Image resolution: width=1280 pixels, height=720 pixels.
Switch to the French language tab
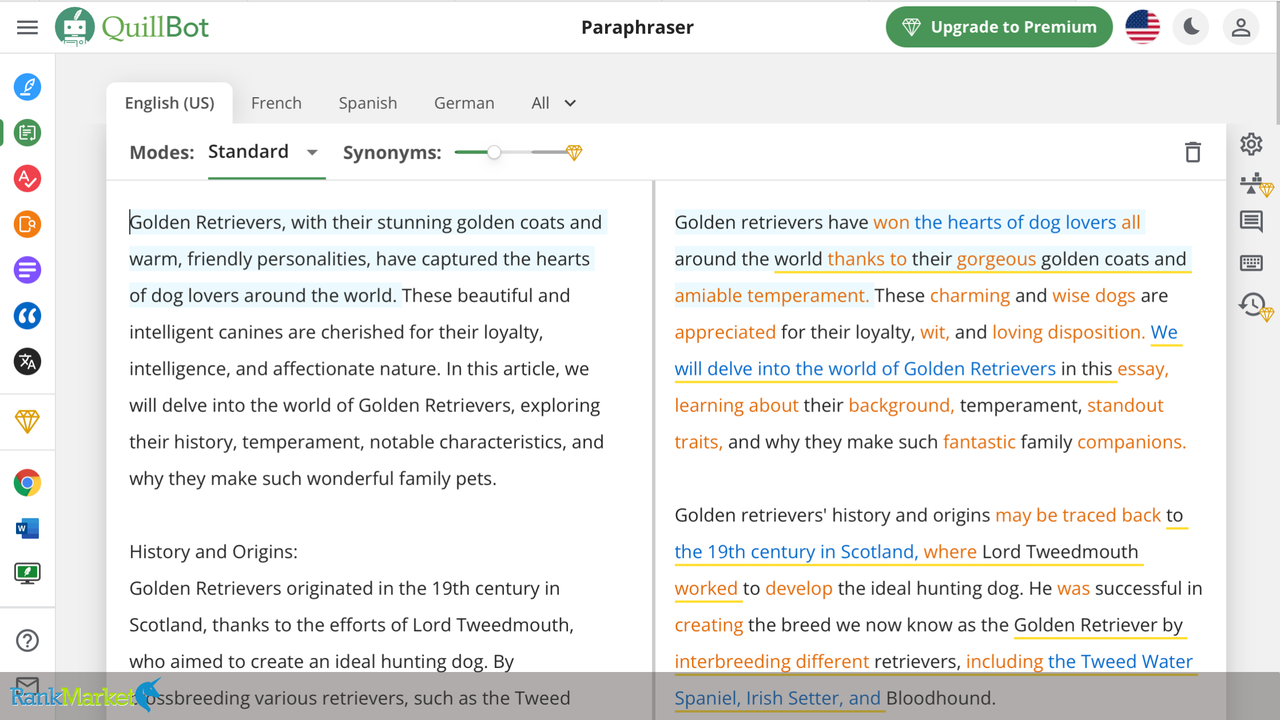pos(276,103)
